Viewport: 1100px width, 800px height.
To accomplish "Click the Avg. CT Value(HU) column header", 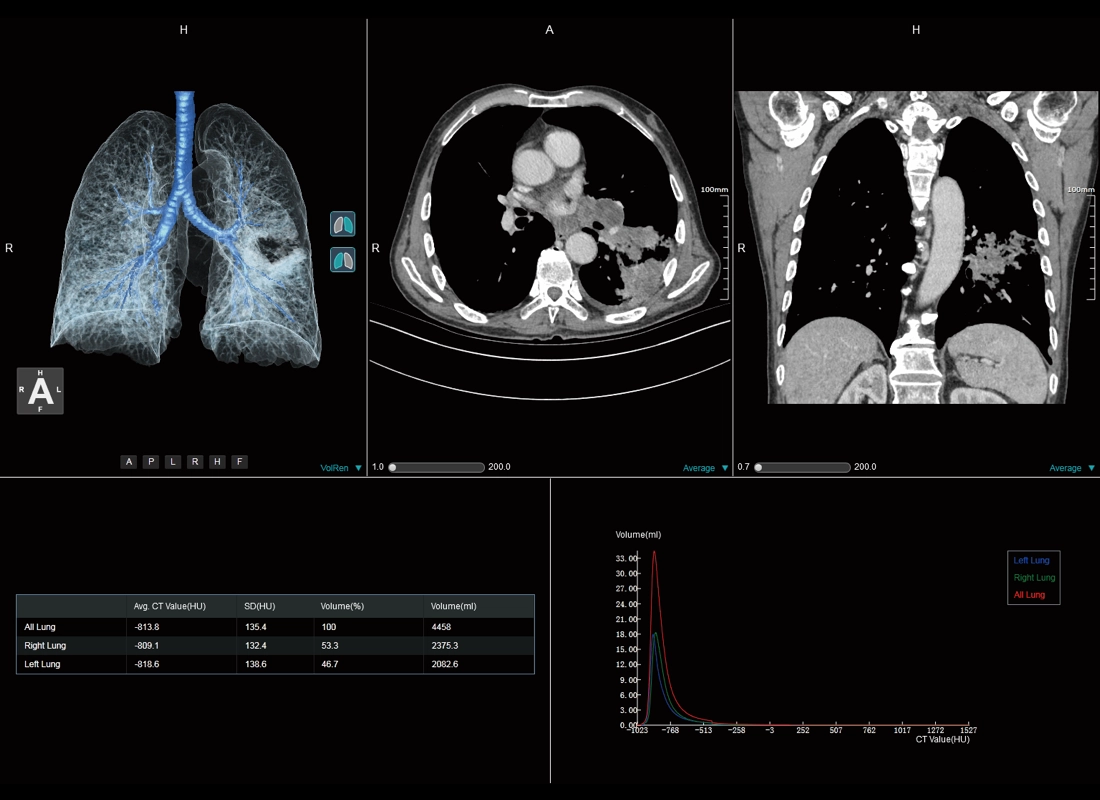I will tap(170, 606).
